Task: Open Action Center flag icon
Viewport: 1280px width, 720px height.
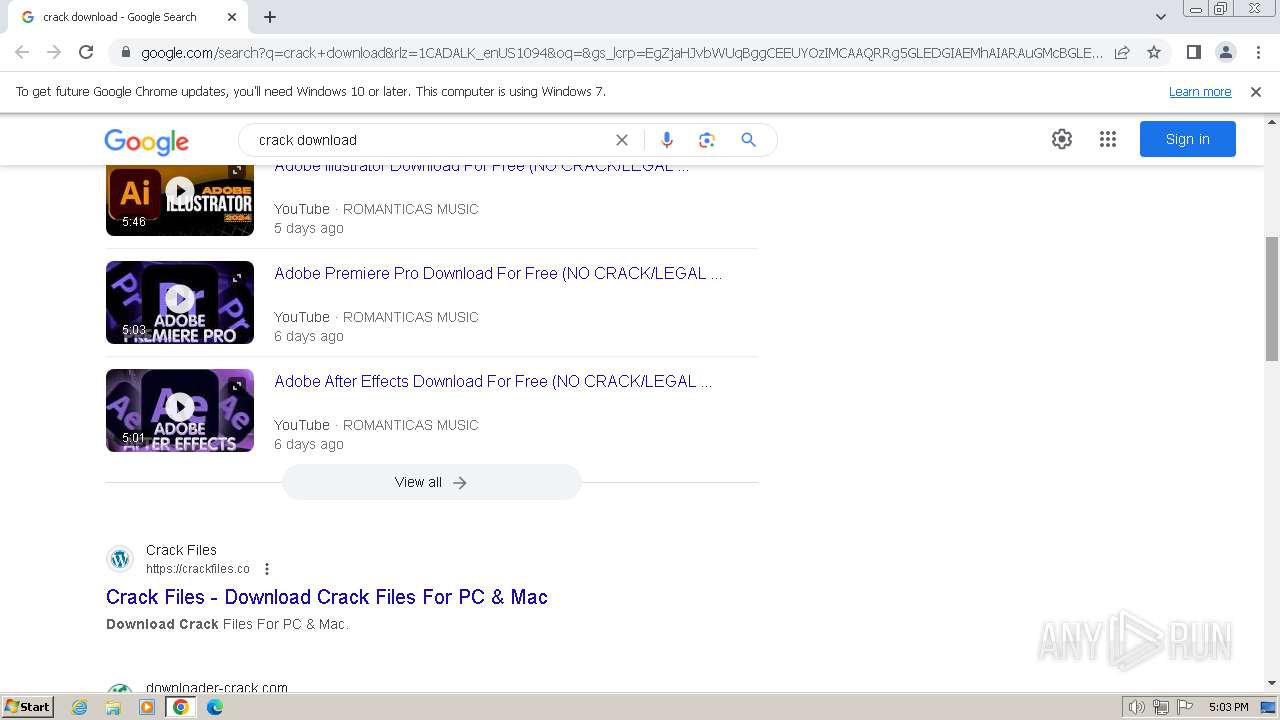Action: (1185, 707)
